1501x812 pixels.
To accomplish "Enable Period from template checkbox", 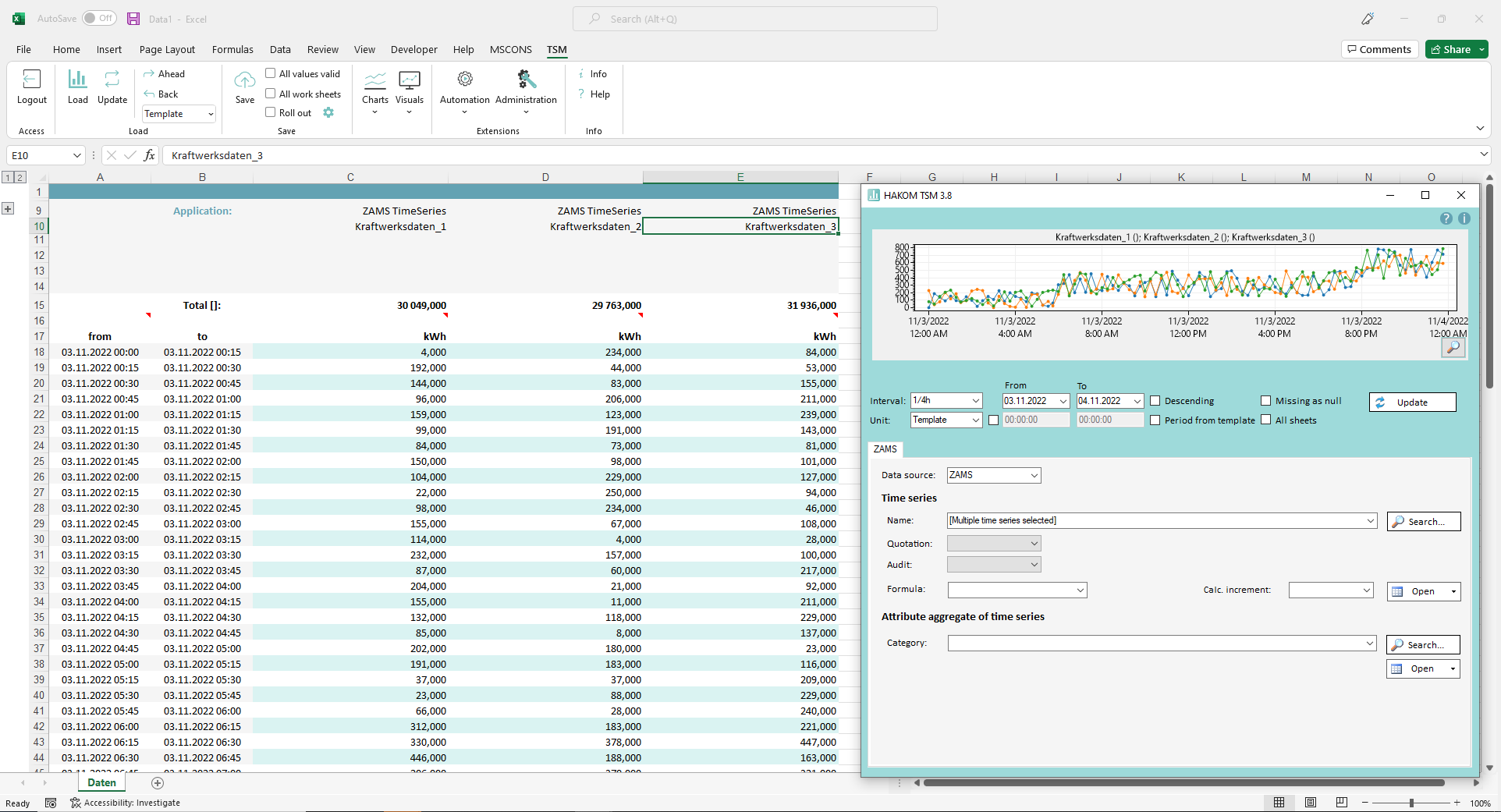I will coord(1155,420).
